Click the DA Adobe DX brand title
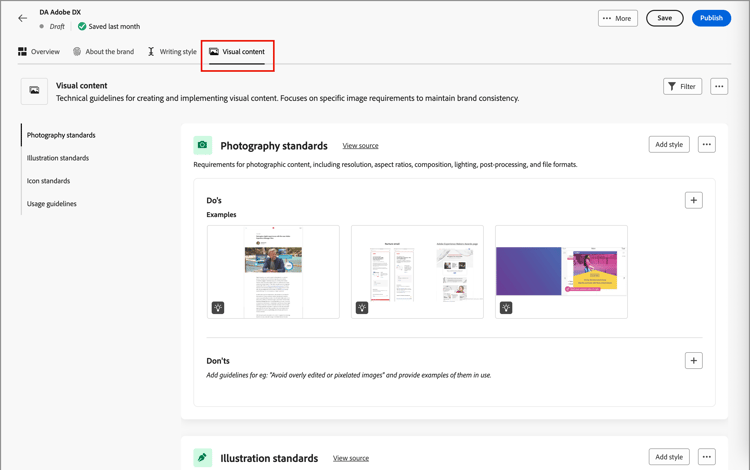 (60, 12)
